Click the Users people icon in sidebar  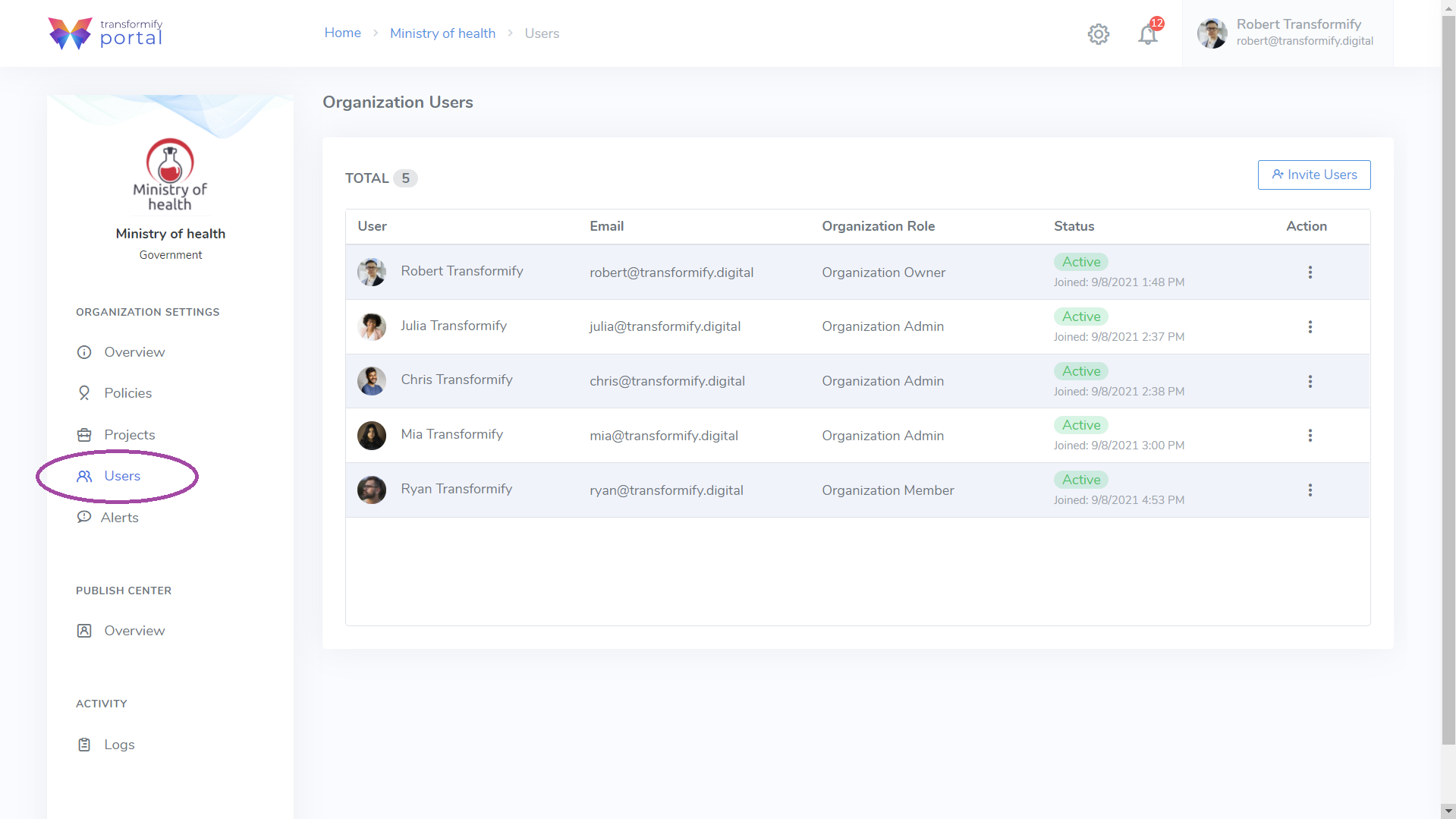click(x=84, y=476)
